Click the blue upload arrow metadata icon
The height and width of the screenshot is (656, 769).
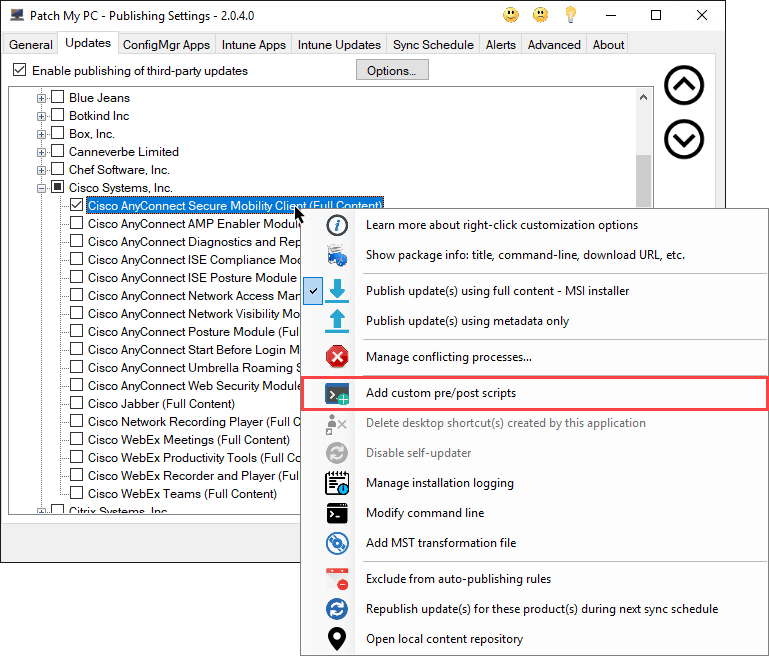coord(337,321)
